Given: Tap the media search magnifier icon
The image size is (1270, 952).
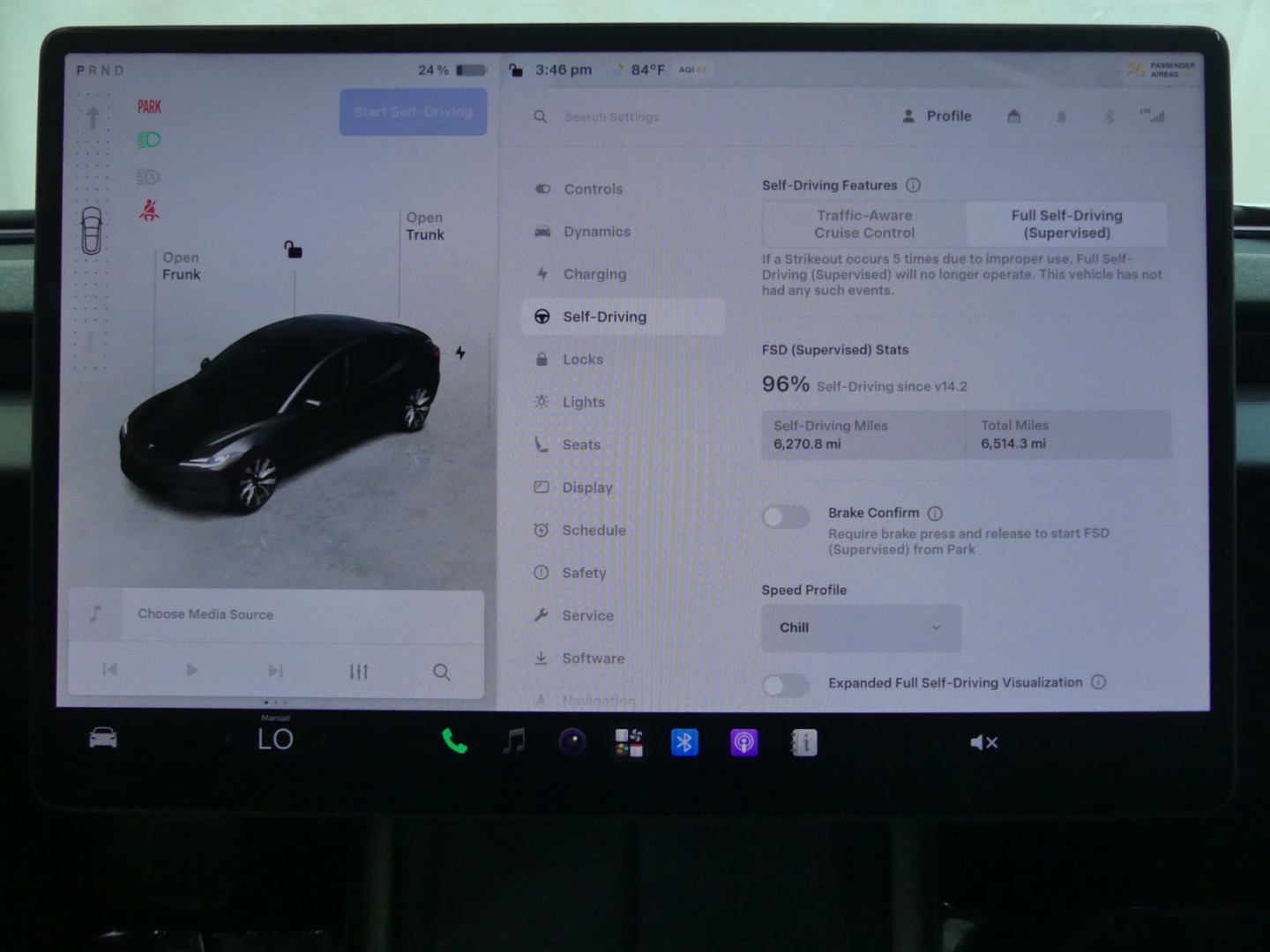Looking at the screenshot, I should pyautogui.click(x=442, y=673).
